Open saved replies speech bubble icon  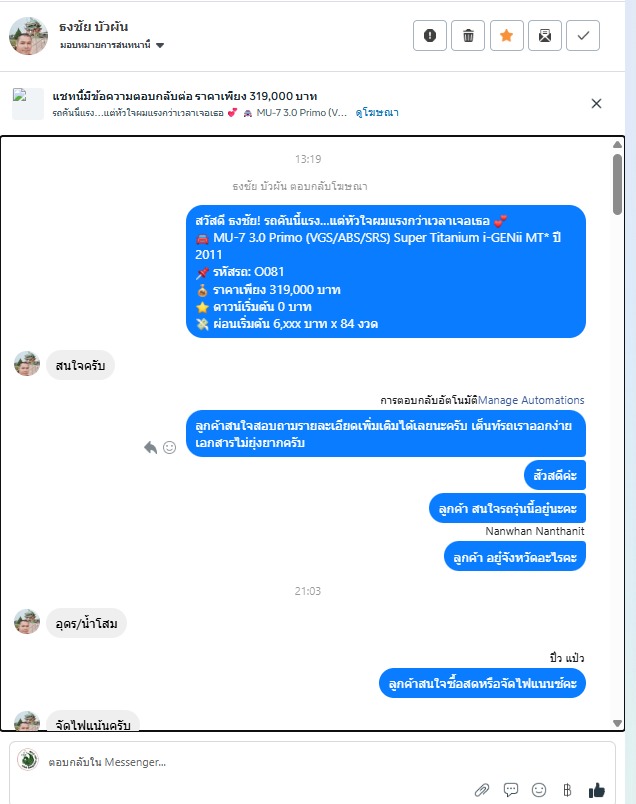(511, 790)
